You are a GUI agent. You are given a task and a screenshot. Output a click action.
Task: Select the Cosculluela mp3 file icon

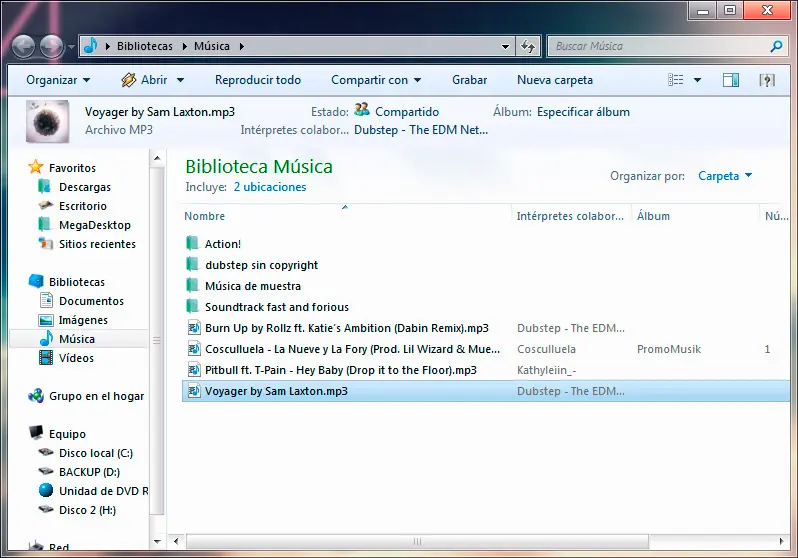(194, 349)
